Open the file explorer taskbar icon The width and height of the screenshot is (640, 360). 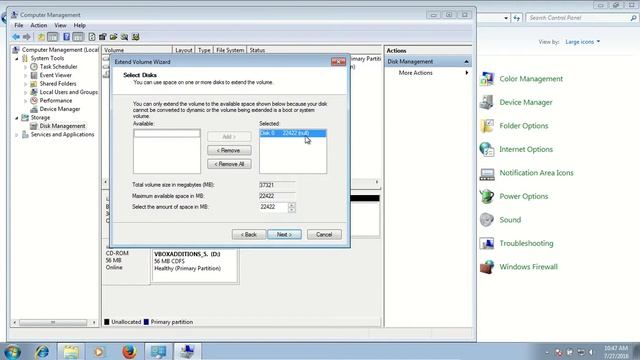click(71, 351)
